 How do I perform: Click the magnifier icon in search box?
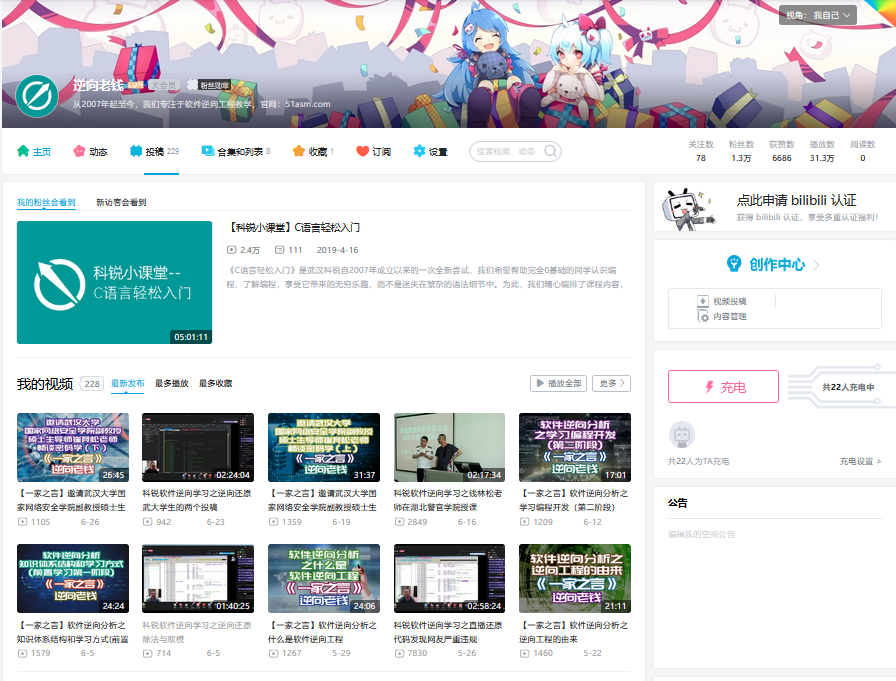(x=550, y=151)
